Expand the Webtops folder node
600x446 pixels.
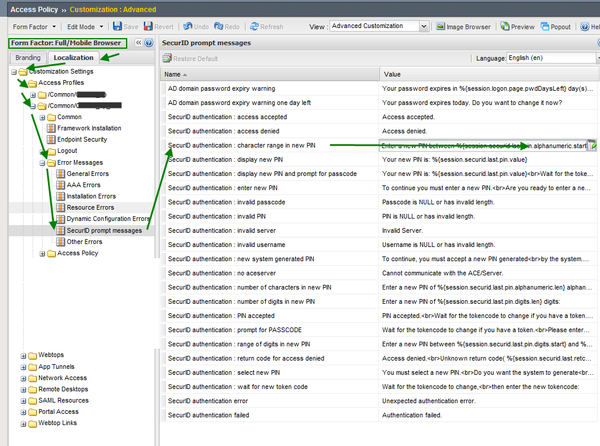click(x=23, y=355)
